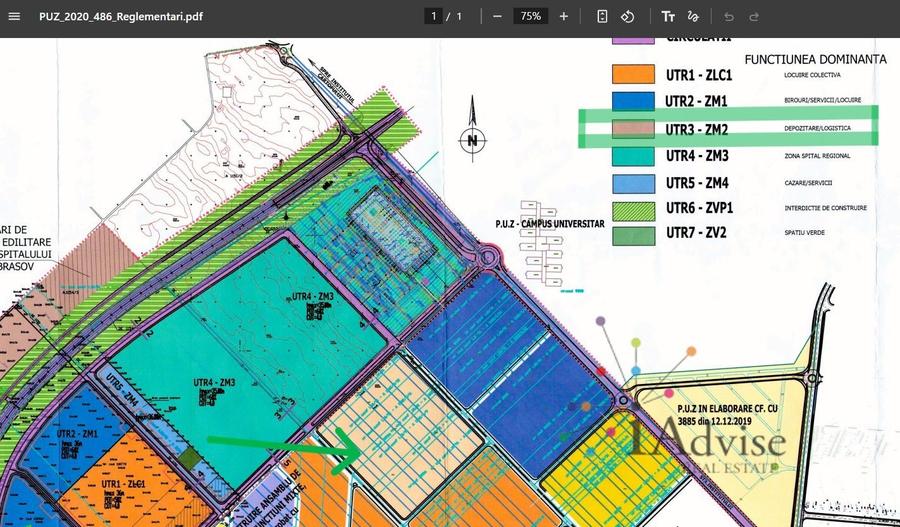Rotate the document counterclockwise

coord(627,16)
